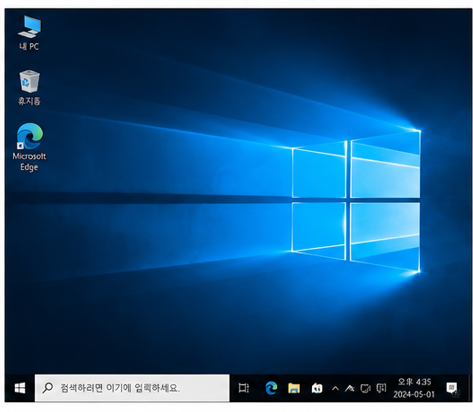The height and width of the screenshot is (412, 473).
Task: Launch Edge from the taskbar
Action: 271,388
